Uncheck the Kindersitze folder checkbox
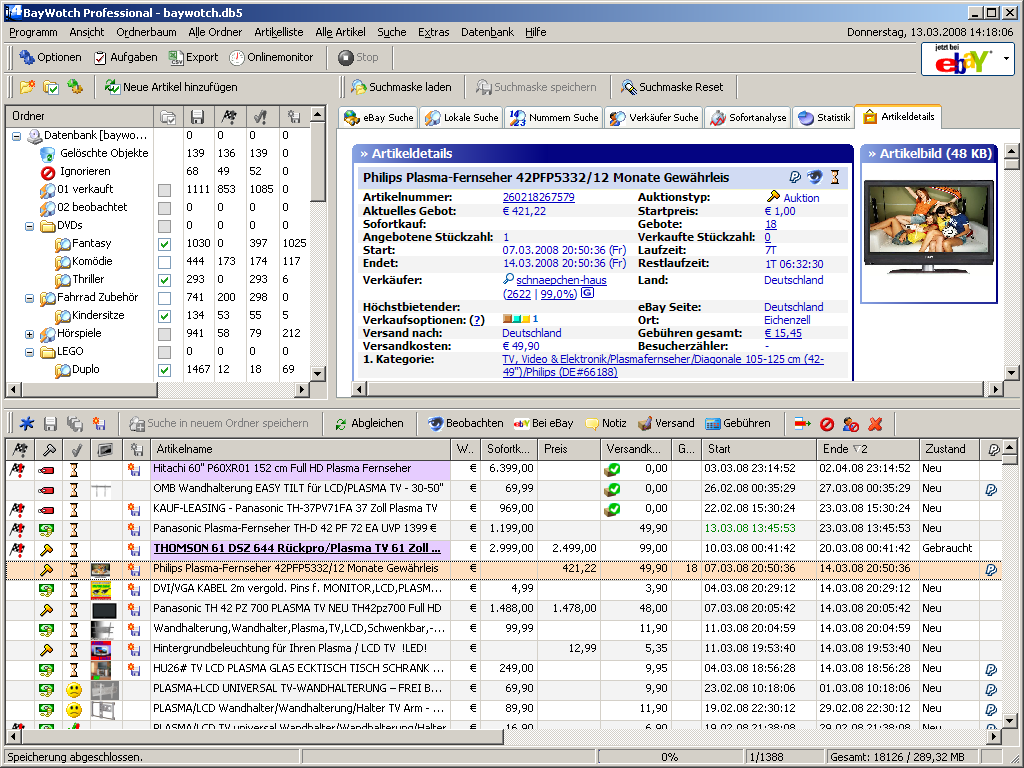The image size is (1024, 768). coord(165,316)
